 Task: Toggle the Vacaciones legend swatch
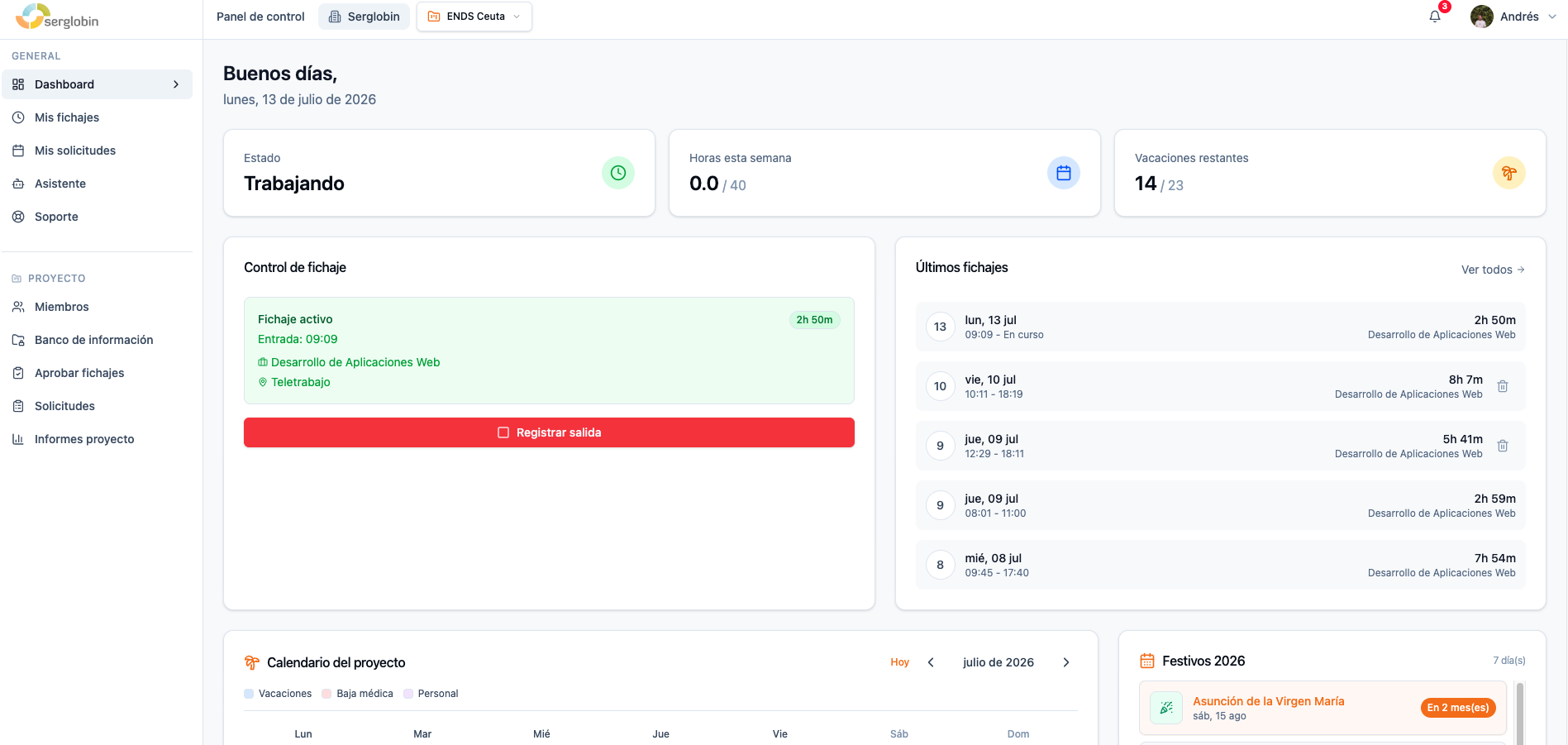coord(249,694)
